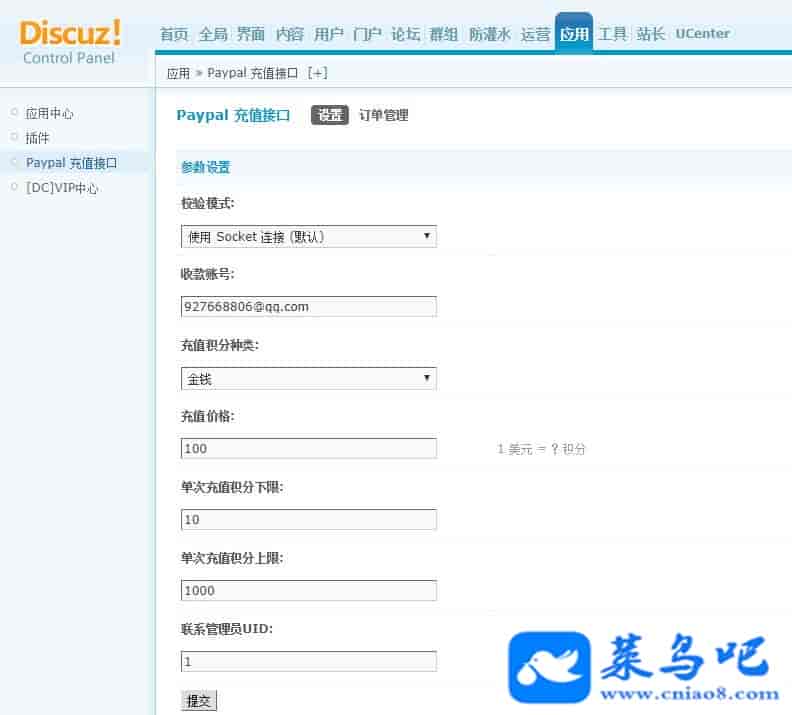Image resolution: width=792 pixels, height=715 pixels.
Task: Open the 全局 menu
Action: 213,34
